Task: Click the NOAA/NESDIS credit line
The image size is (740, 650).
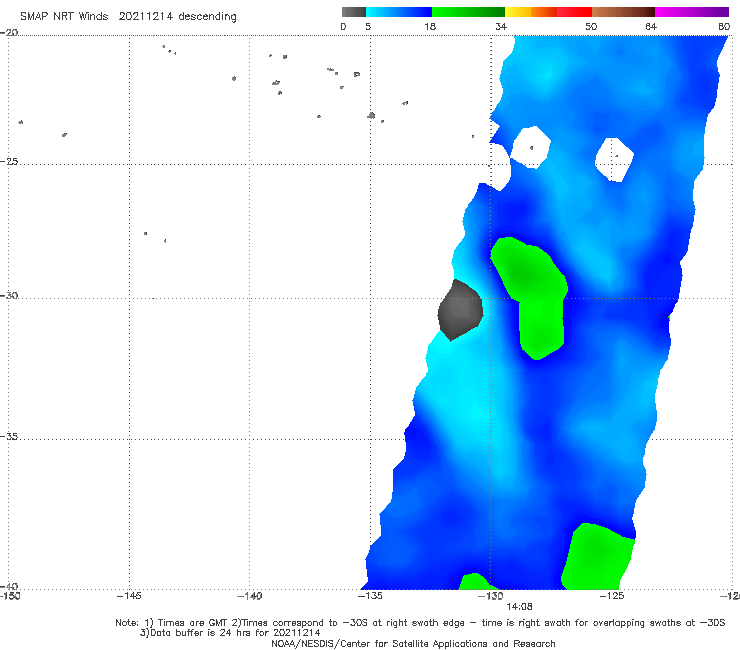Action: (x=413, y=643)
